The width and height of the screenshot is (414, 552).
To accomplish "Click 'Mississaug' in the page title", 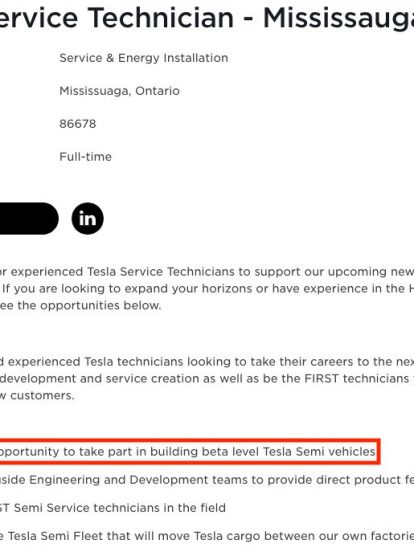I will (x=338, y=18).
